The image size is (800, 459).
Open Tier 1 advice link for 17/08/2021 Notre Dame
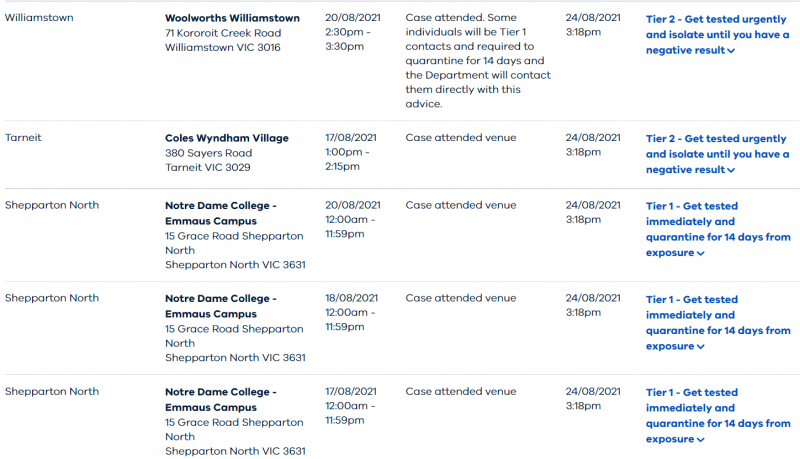coord(718,416)
